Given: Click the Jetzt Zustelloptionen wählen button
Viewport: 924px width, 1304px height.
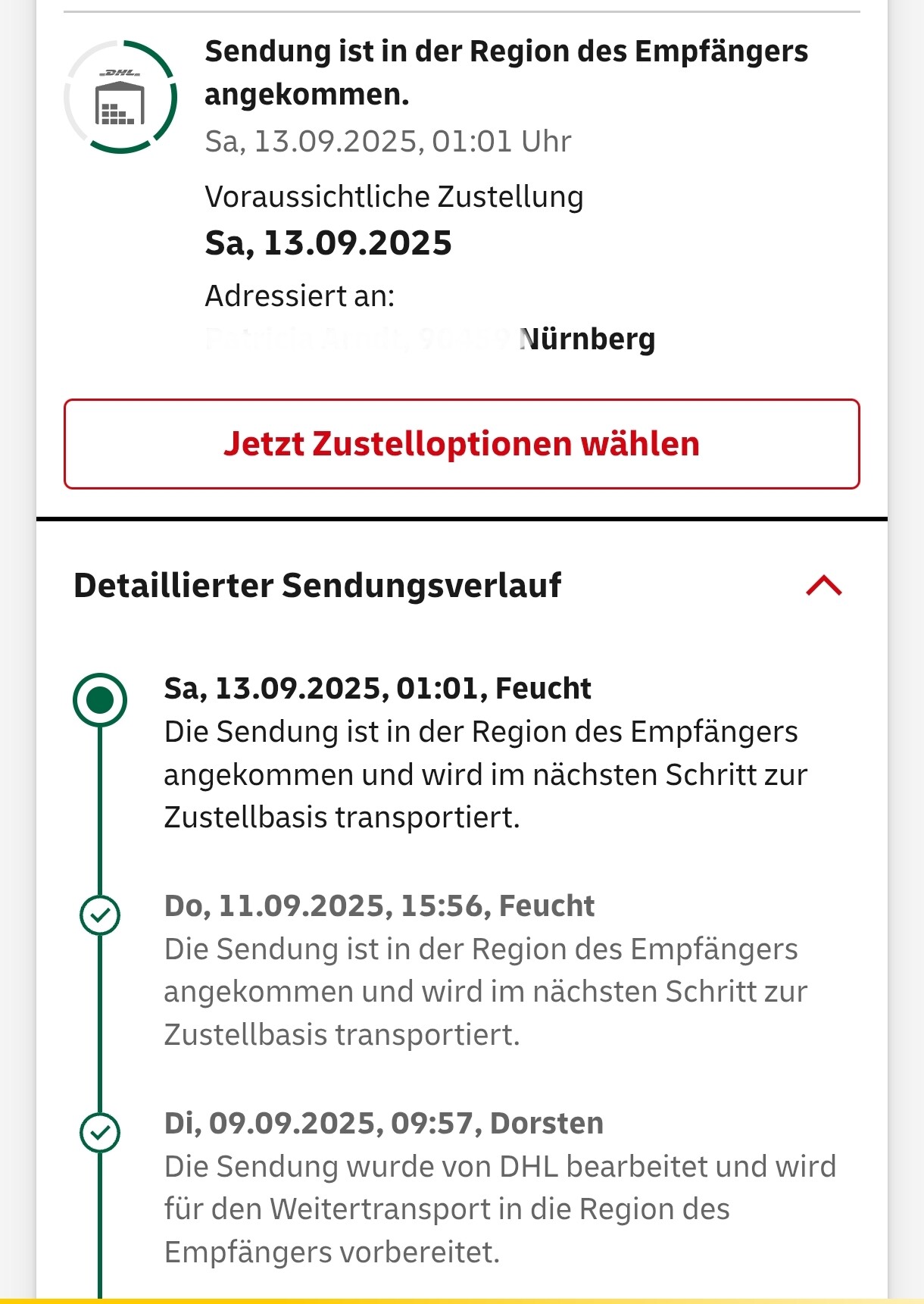Looking at the screenshot, I should 462,444.
